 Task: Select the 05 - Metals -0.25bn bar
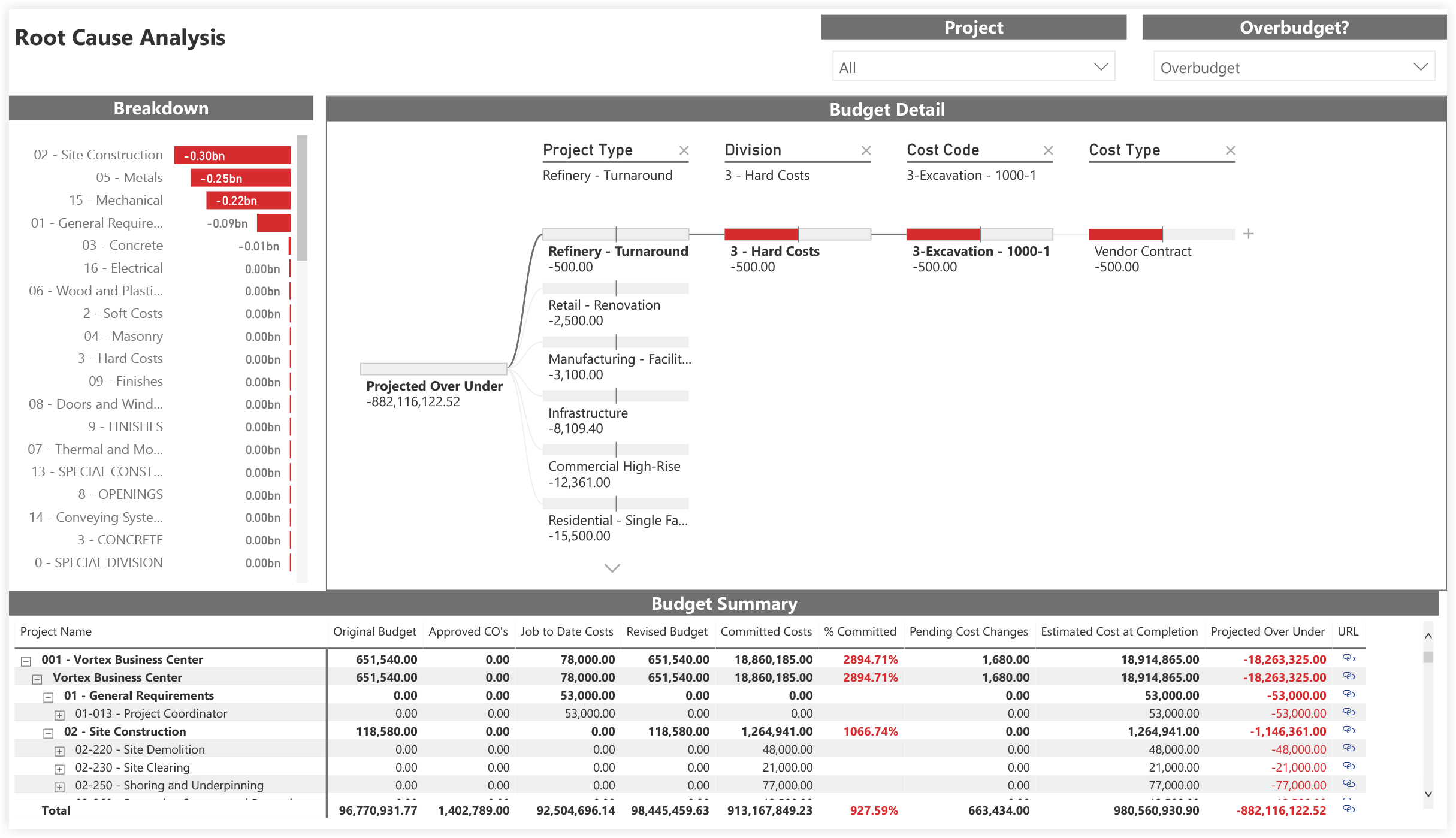click(241, 178)
